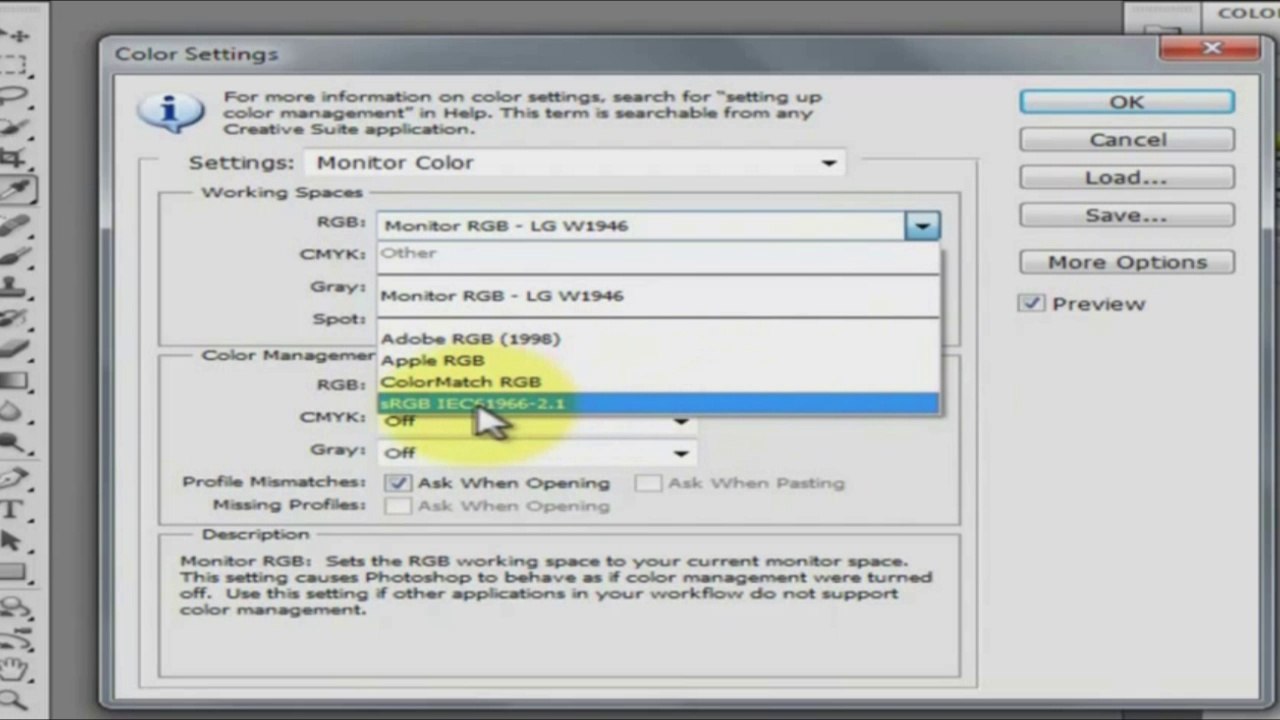Image resolution: width=1280 pixels, height=720 pixels.
Task: Toggle Ask When Pasting checkbox
Action: (x=648, y=483)
